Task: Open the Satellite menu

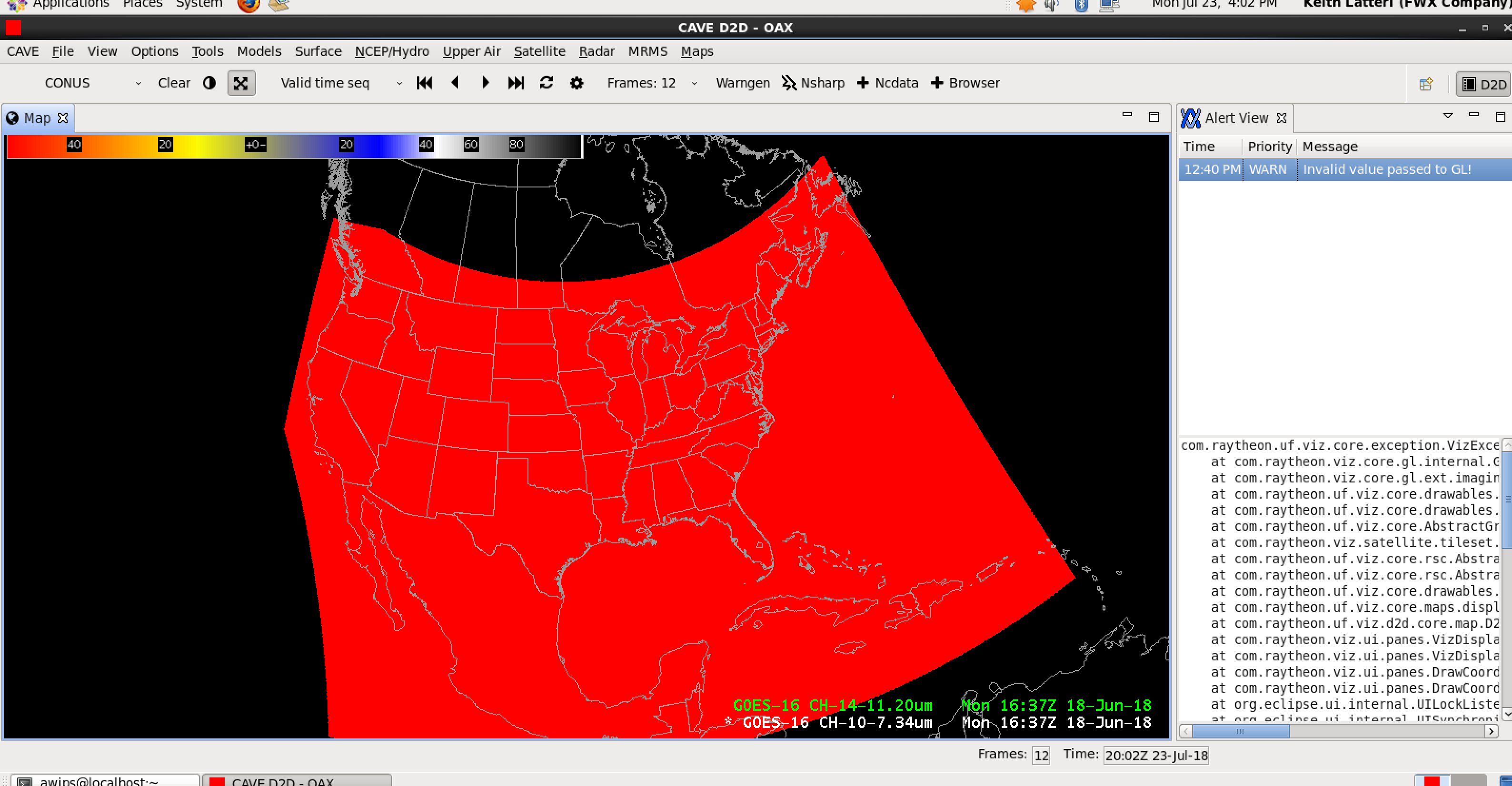Action: pos(539,51)
